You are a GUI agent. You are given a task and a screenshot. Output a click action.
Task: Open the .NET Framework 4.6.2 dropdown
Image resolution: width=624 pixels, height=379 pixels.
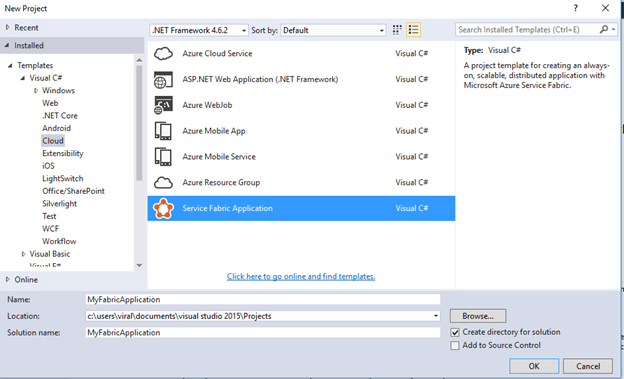point(199,30)
